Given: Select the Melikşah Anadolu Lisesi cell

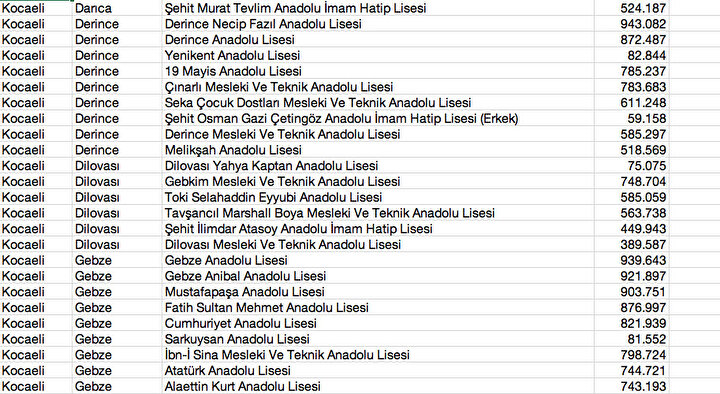Looking at the screenshot, I should (378, 150).
